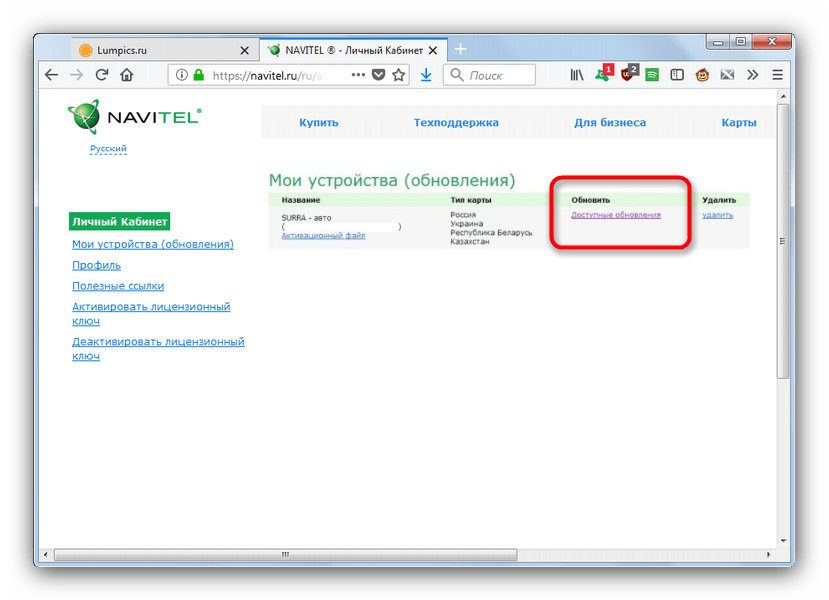Toggle the sidebar view icon
This screenshot has height=600, width=829.
point(677,75)
